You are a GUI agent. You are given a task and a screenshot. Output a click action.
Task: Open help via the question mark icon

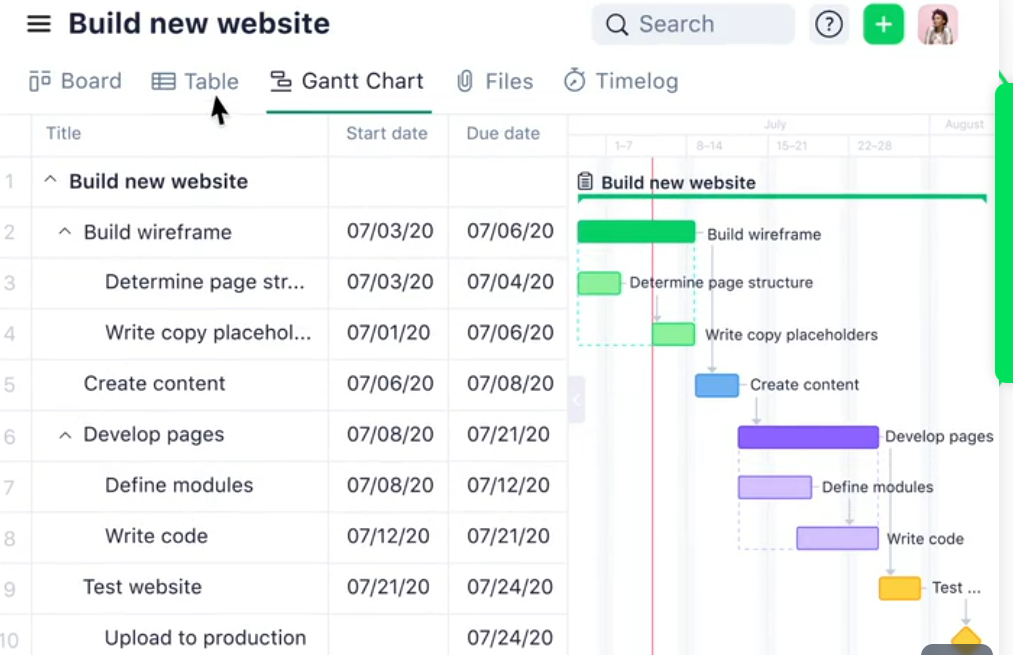pos(829,24)
